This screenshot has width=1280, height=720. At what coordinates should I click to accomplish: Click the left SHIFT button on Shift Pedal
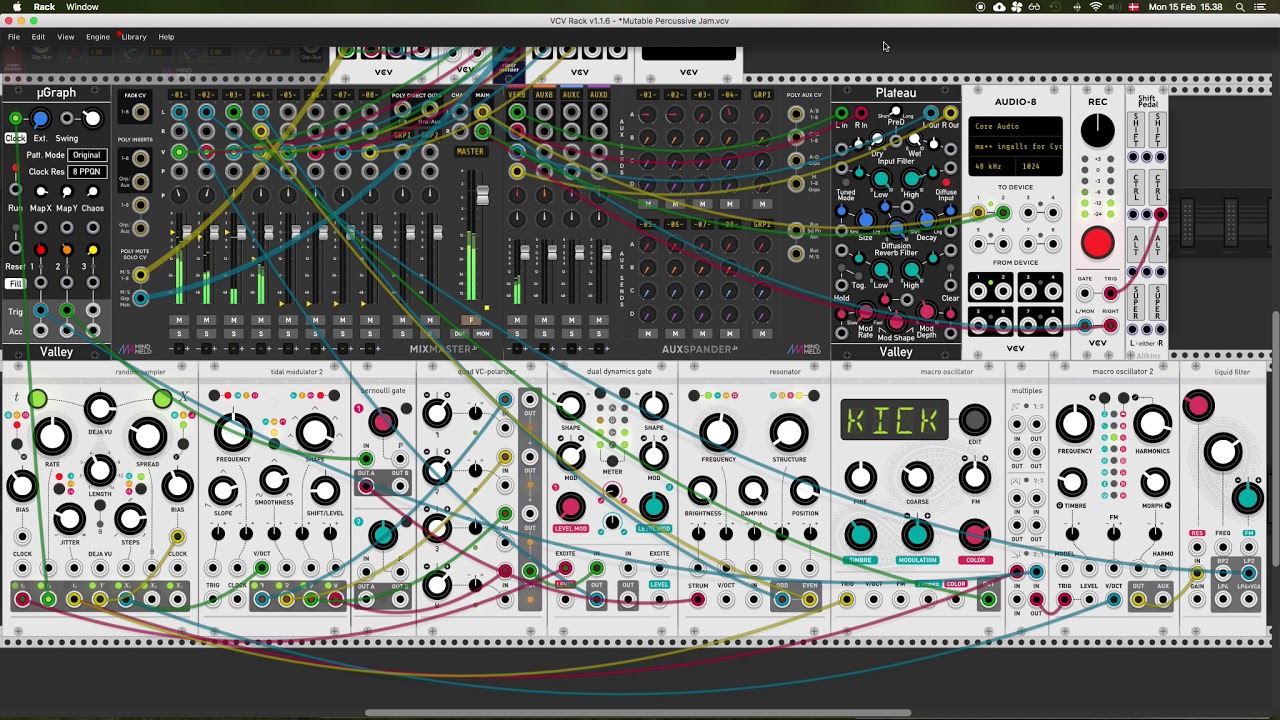tap(1136, 129)
